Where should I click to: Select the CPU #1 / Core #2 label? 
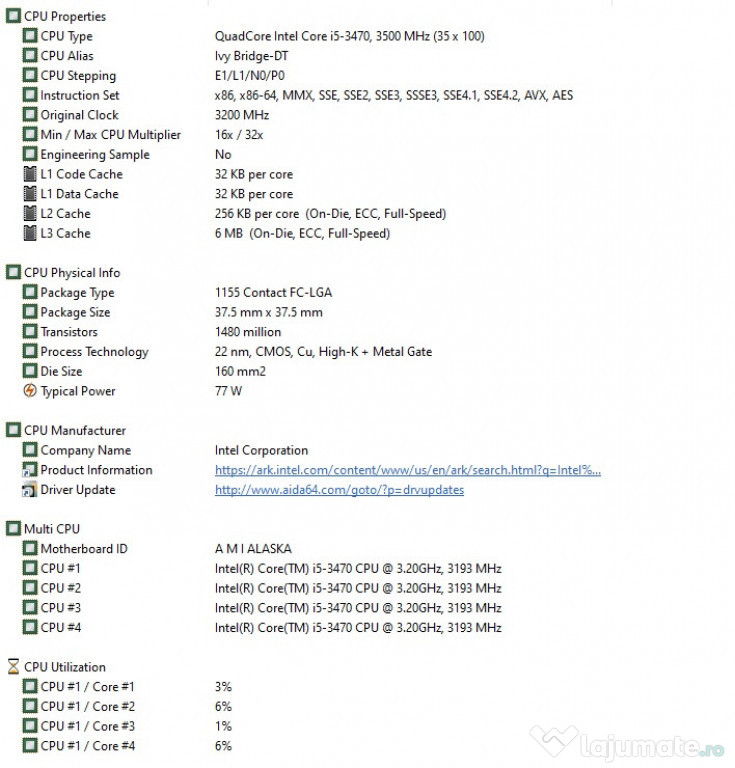tap(88, 706)
